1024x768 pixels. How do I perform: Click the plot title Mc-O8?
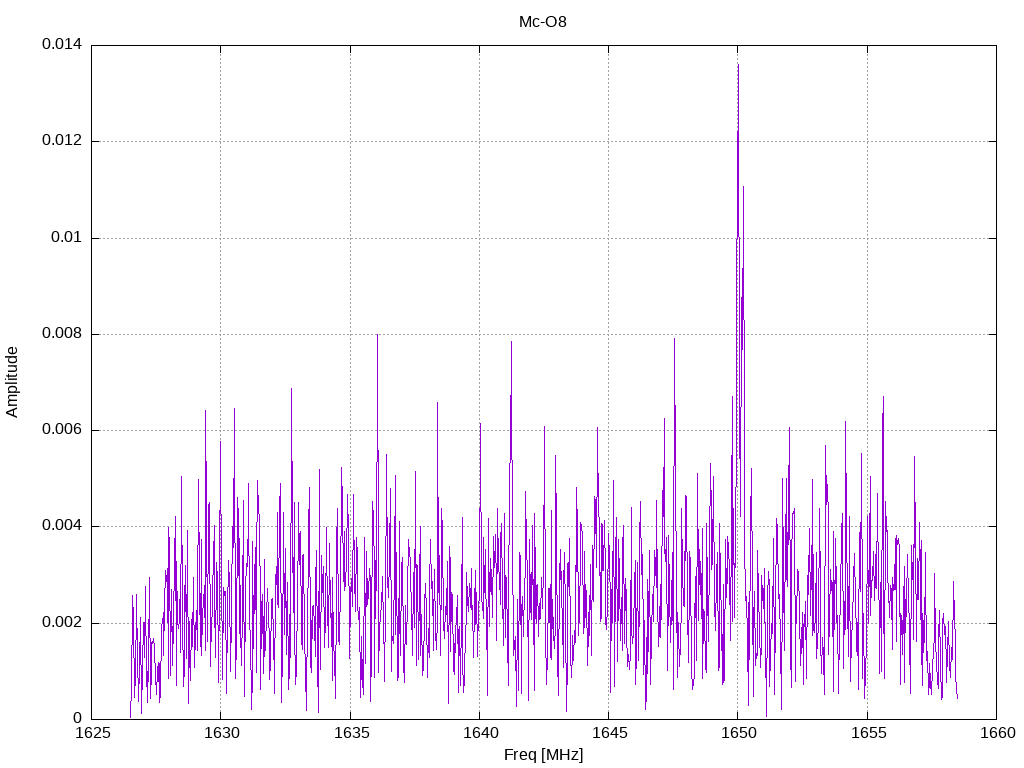click(543, 21)
